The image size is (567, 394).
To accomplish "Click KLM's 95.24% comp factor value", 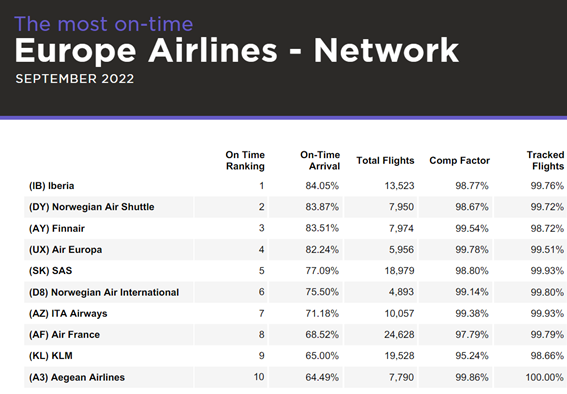I will click(472, 356).
